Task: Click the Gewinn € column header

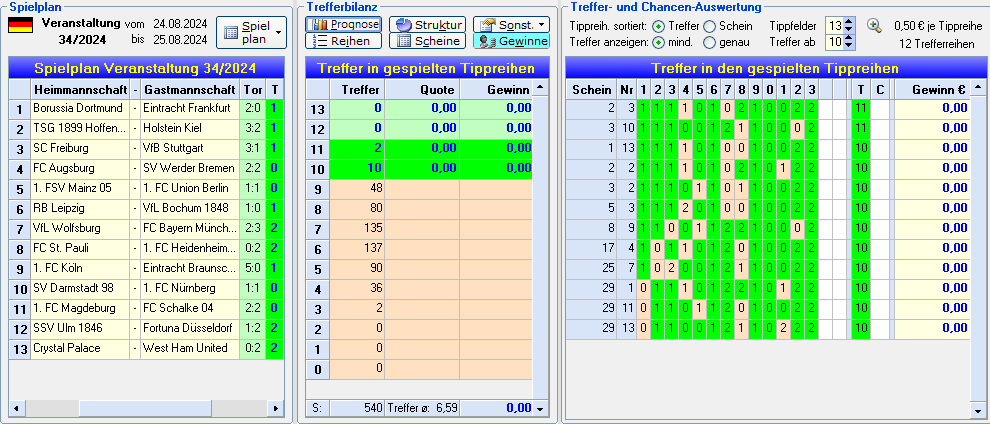Action: (933, 89)
